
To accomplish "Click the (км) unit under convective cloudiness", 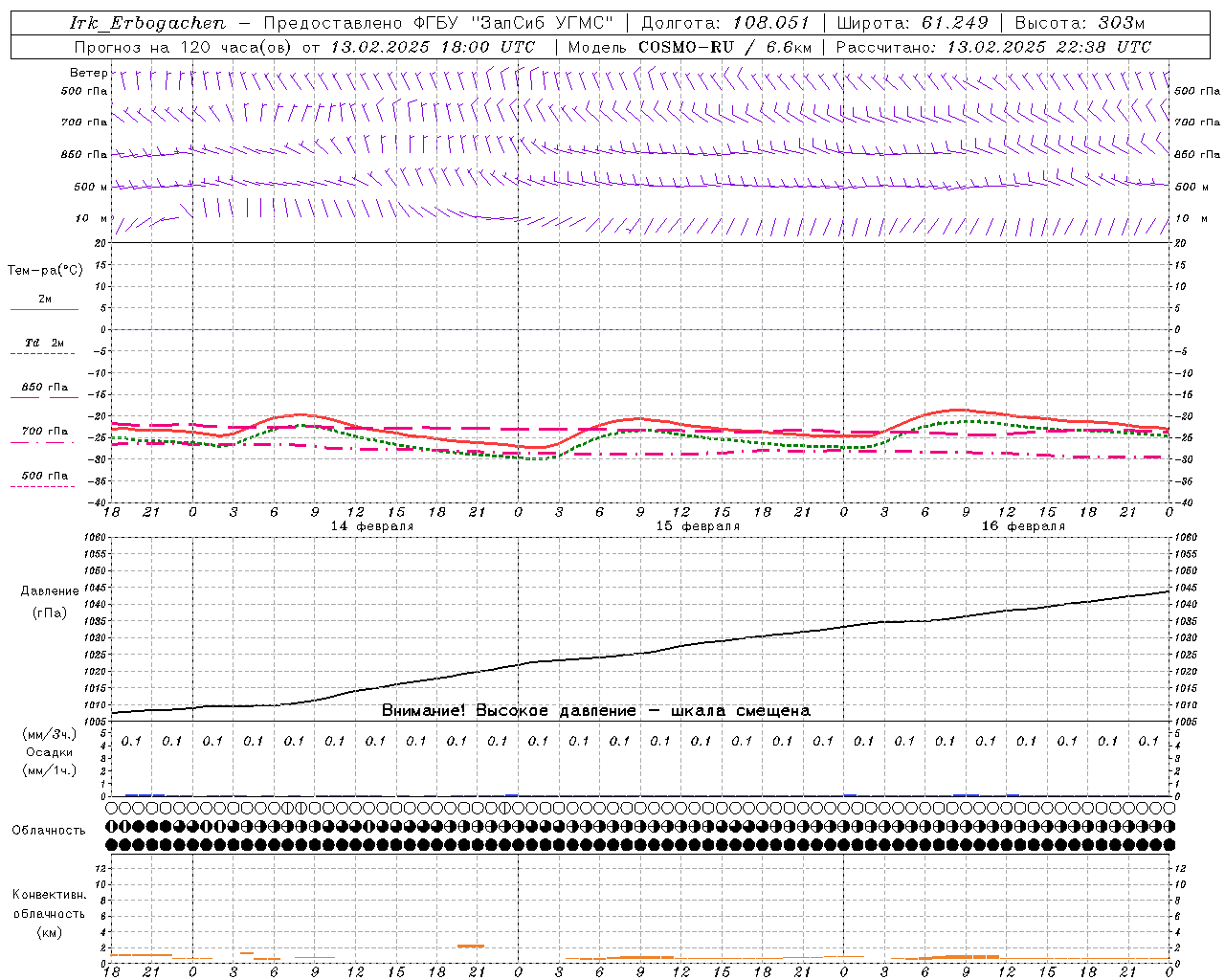I will click(50, 931).
